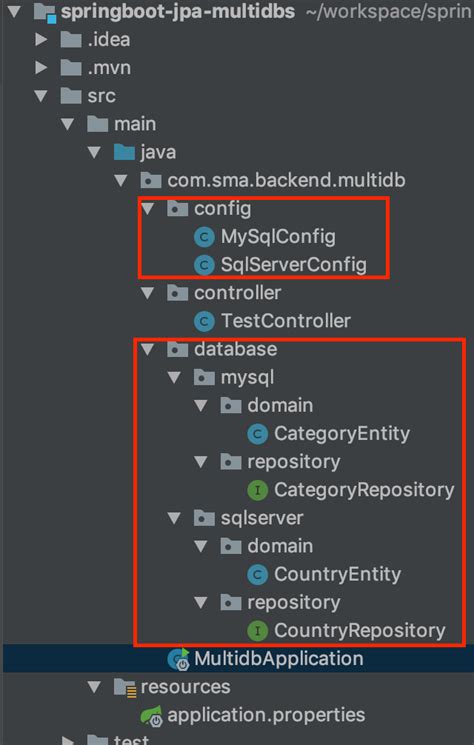Expand the .mvn folder
This screenshot has width=474, height=745.
click(x=42, y=67)
